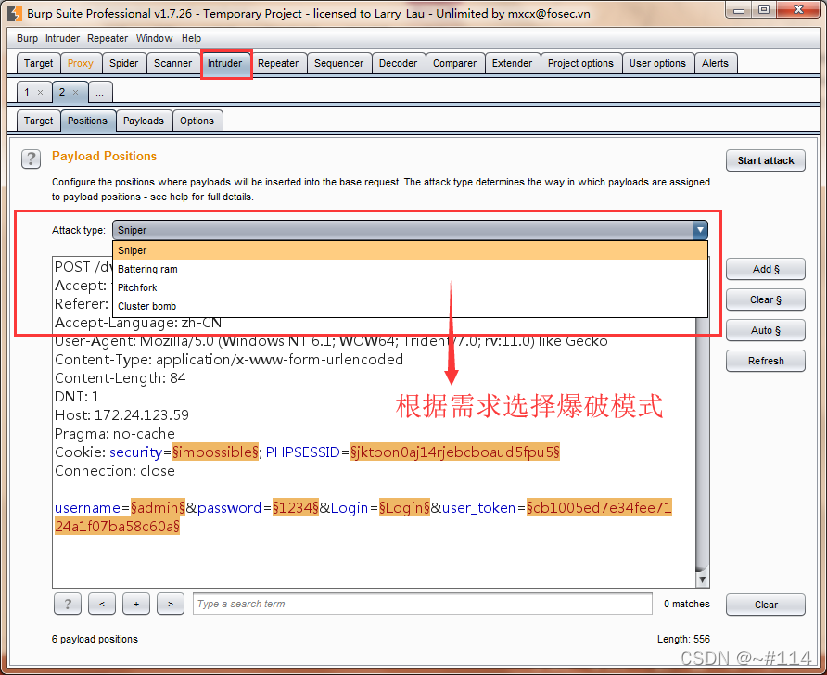Click the Clear search button
Viewport: 827px width, 675px height.
766,605
